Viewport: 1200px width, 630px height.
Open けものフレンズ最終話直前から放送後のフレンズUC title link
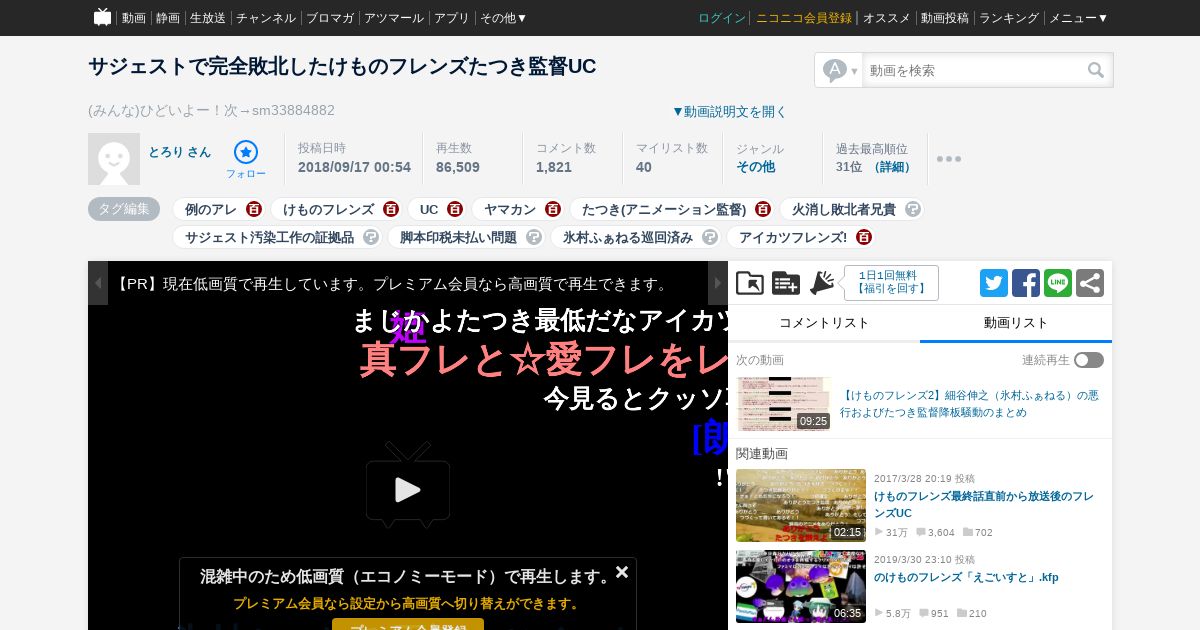[984, 505]
